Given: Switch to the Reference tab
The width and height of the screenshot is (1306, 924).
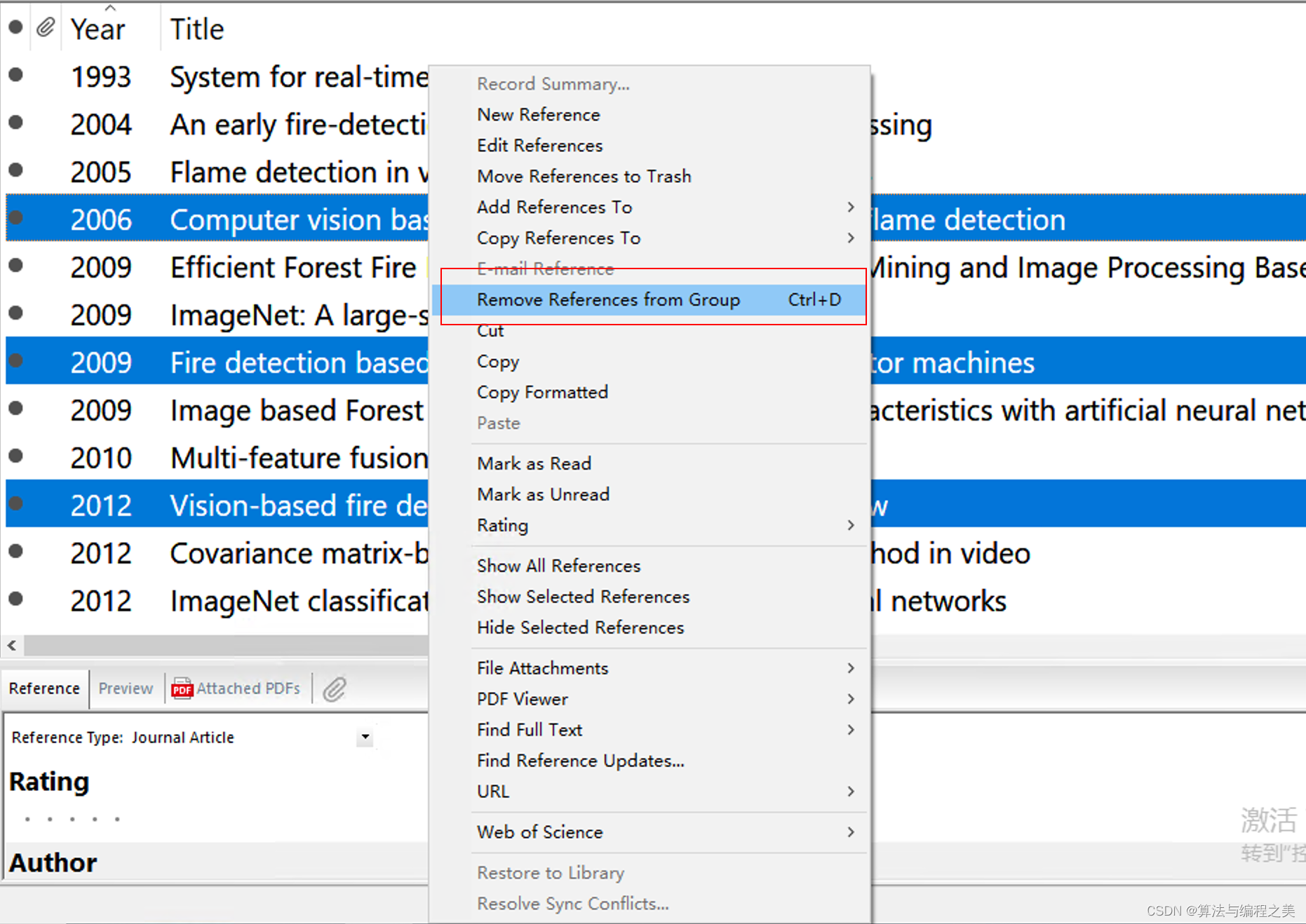Looking at the screenshot, I should [x=44, y=688].
